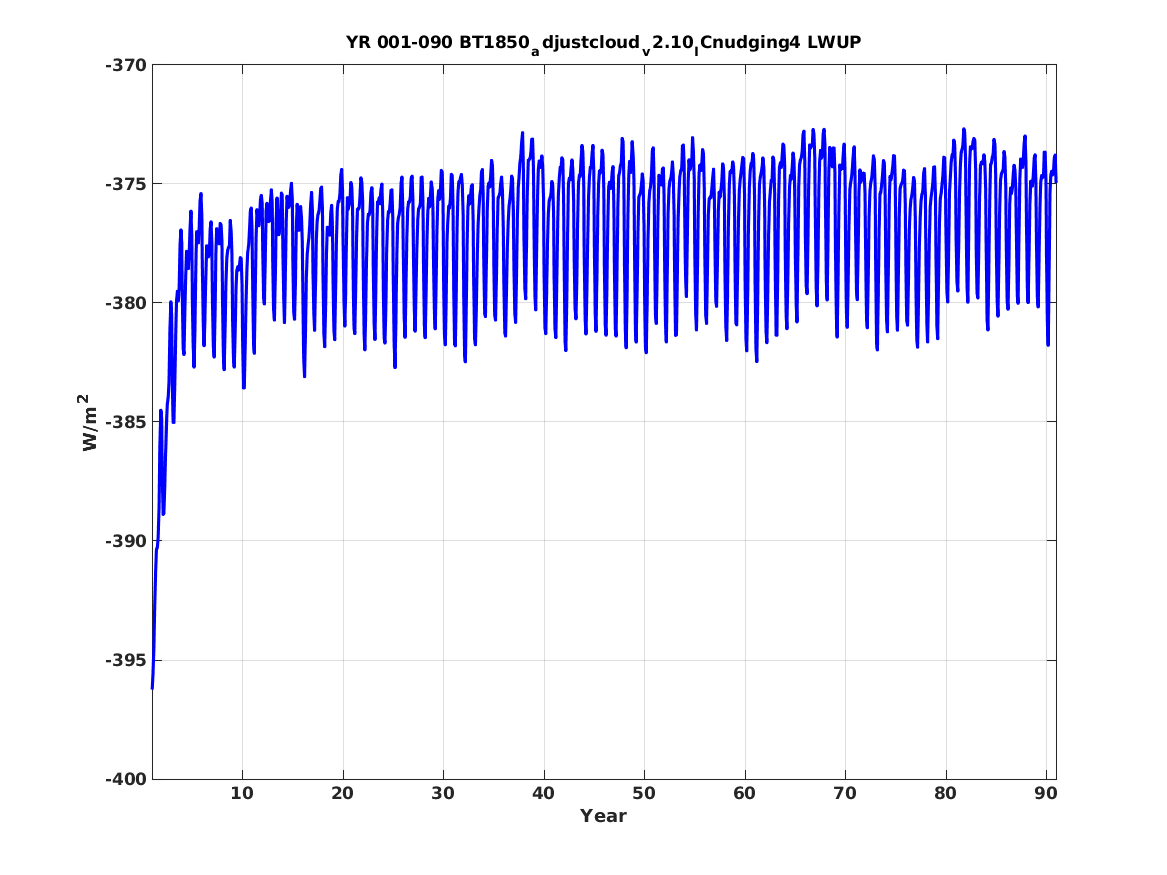Click the 'W/m2' y-axis label
The width and height of the screenshot is (1167, 875).
pyautogui.click(x=89, y=422)
